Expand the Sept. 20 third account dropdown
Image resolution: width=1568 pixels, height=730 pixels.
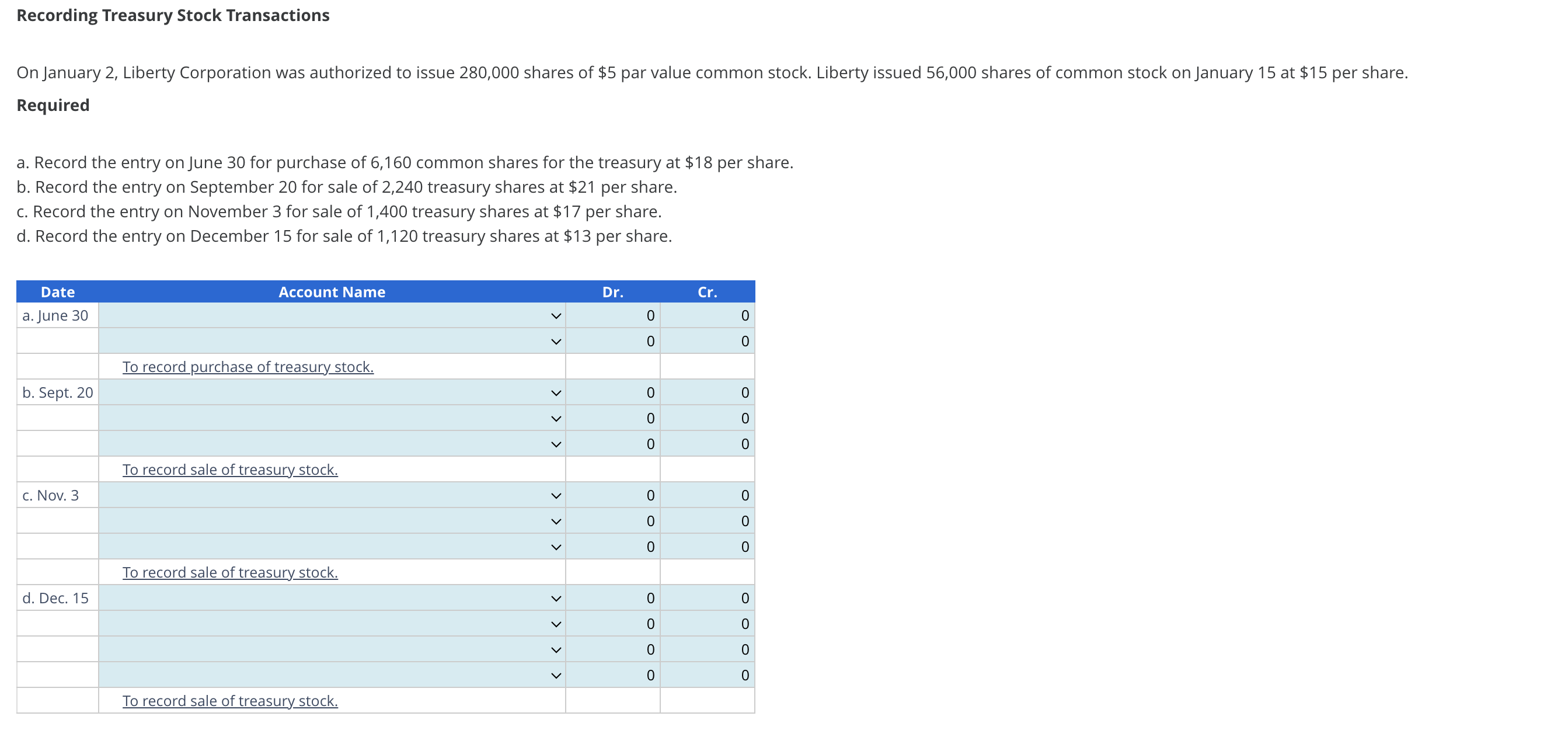(x=332, y=444)
